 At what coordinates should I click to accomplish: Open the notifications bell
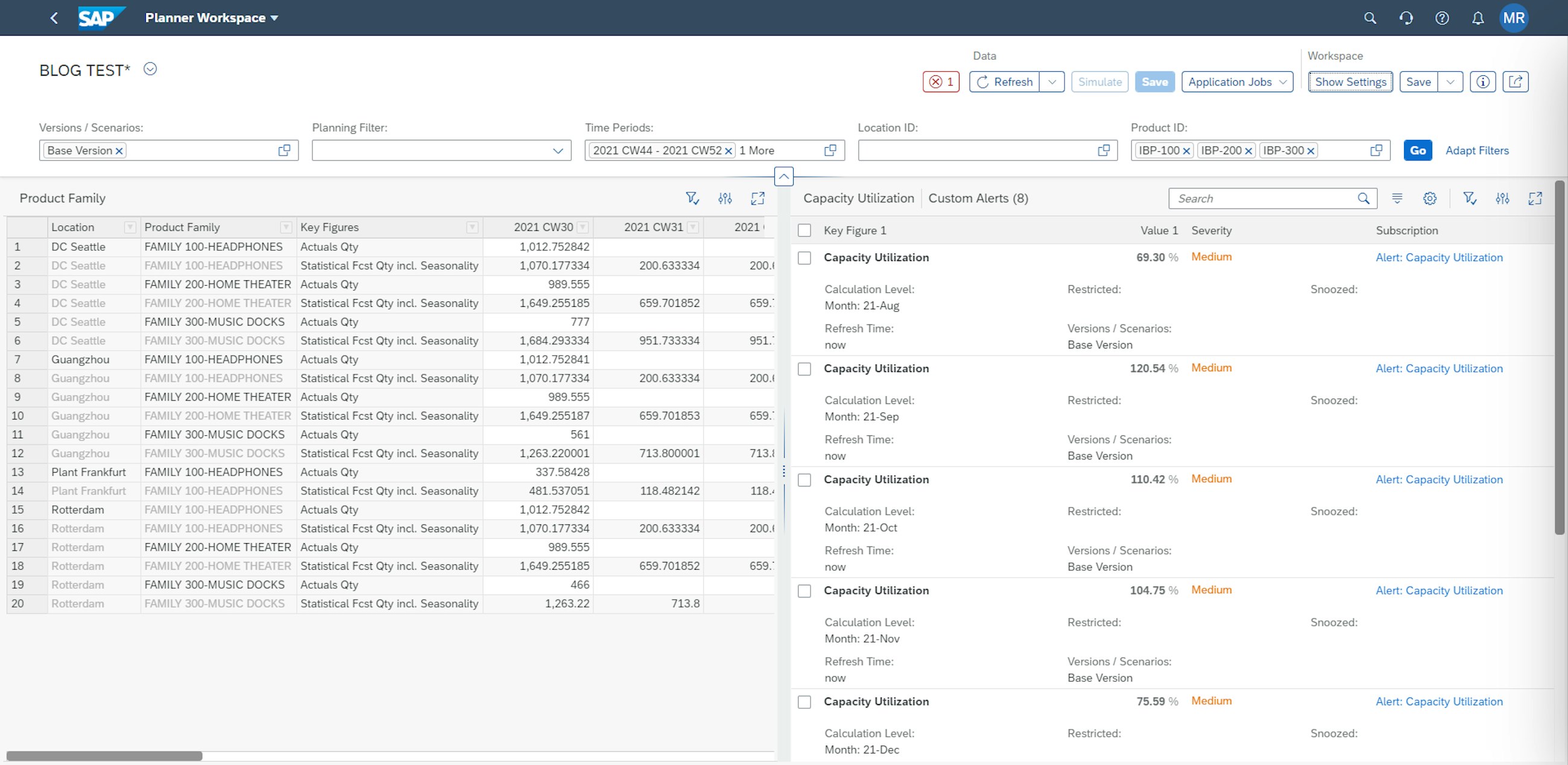coord(1478,17)
